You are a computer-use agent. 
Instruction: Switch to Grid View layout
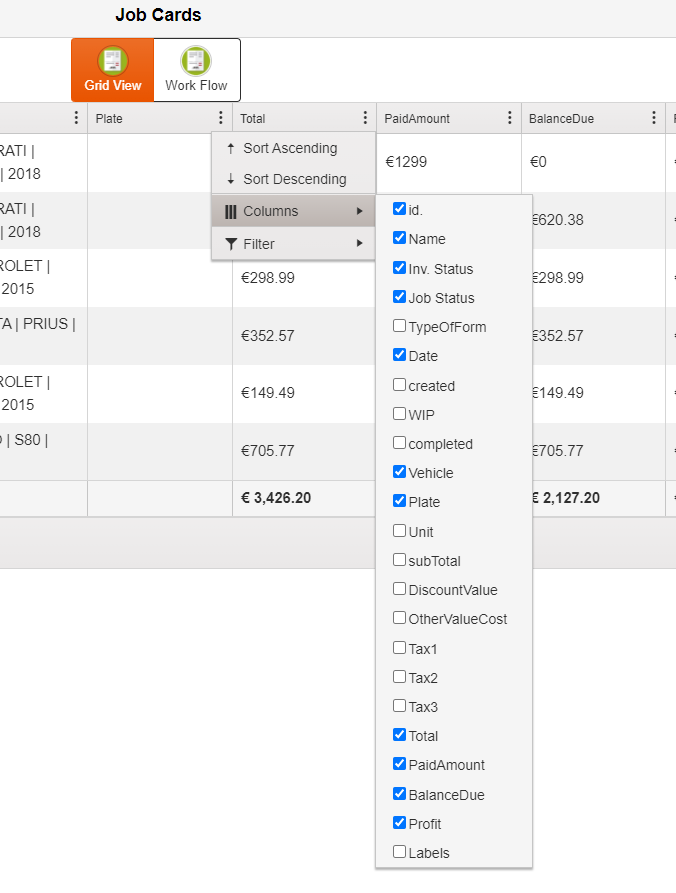pyautogui.click(x=112, y=70)
